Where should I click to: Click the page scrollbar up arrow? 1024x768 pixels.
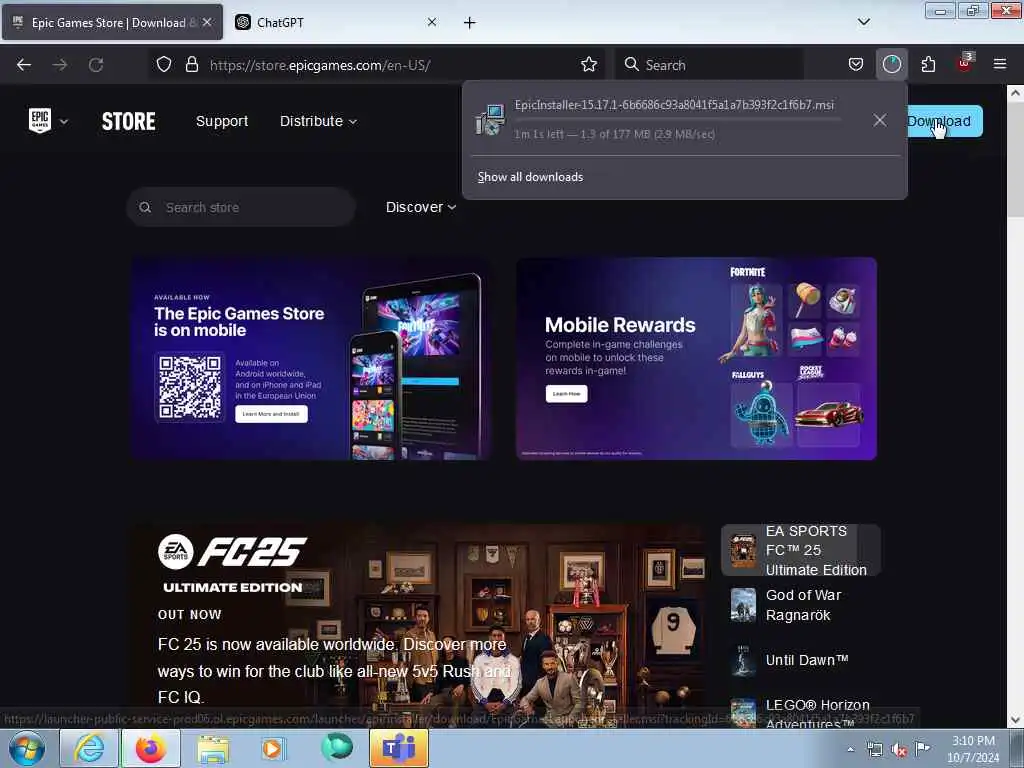tap(1015, 93)
